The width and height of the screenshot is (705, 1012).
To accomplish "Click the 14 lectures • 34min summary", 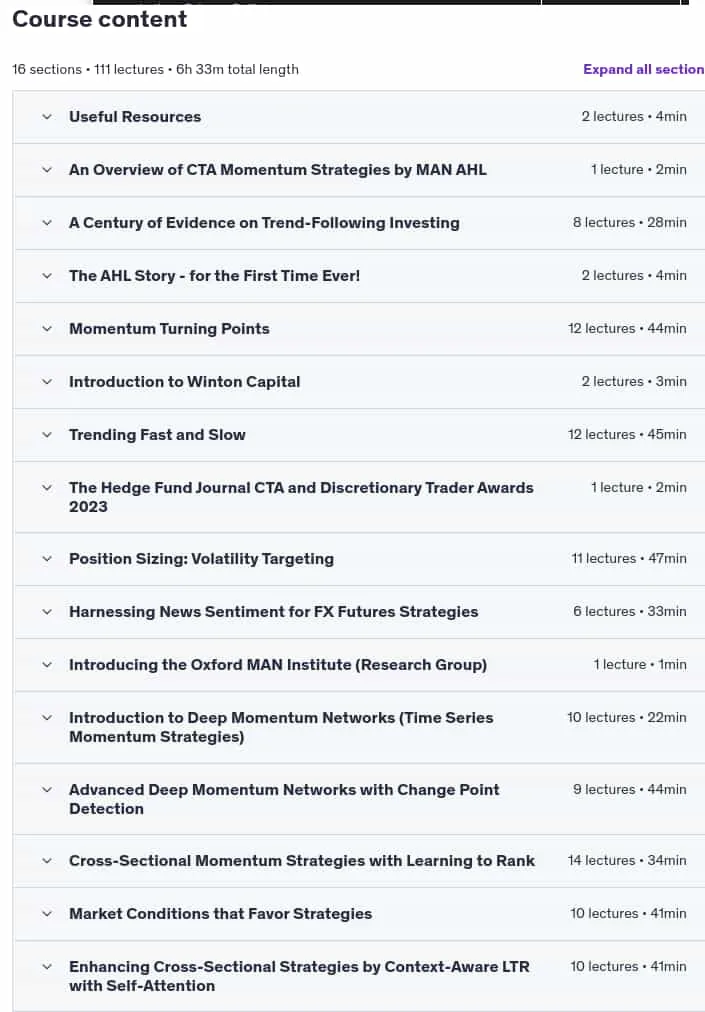I will 627,860.
